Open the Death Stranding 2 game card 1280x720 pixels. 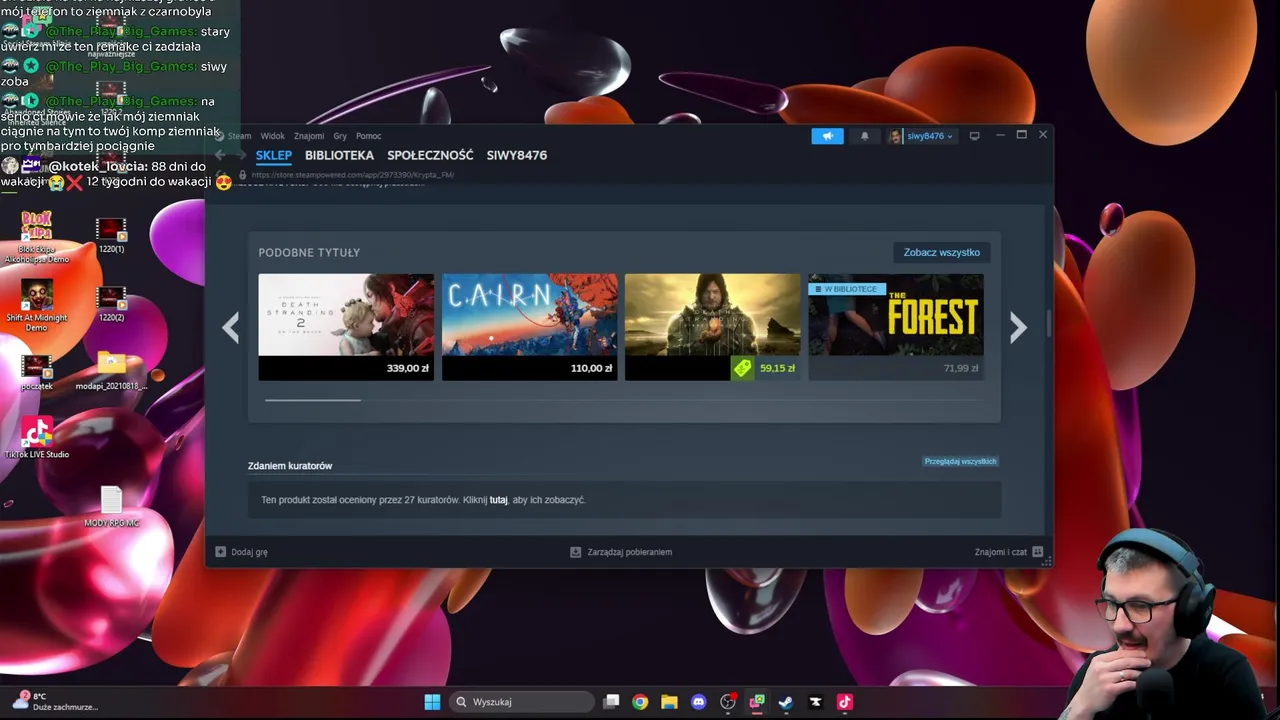(x=346, y=327)
